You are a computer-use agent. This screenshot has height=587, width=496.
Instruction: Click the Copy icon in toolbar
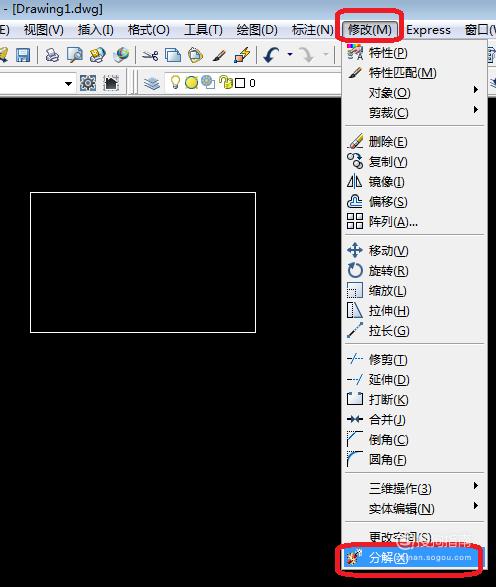(173, 55)
